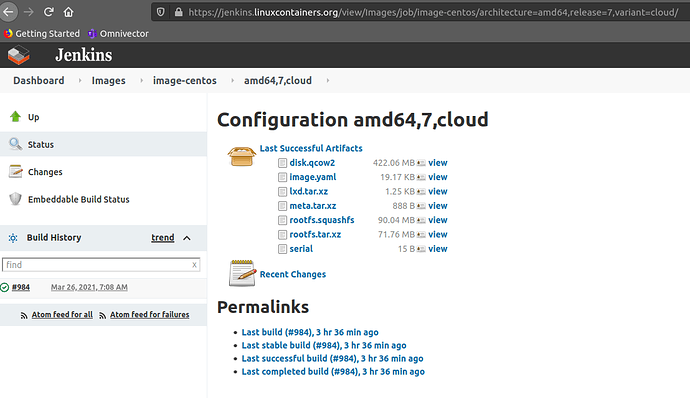View image.yaml contents

[x=438, y=177]
